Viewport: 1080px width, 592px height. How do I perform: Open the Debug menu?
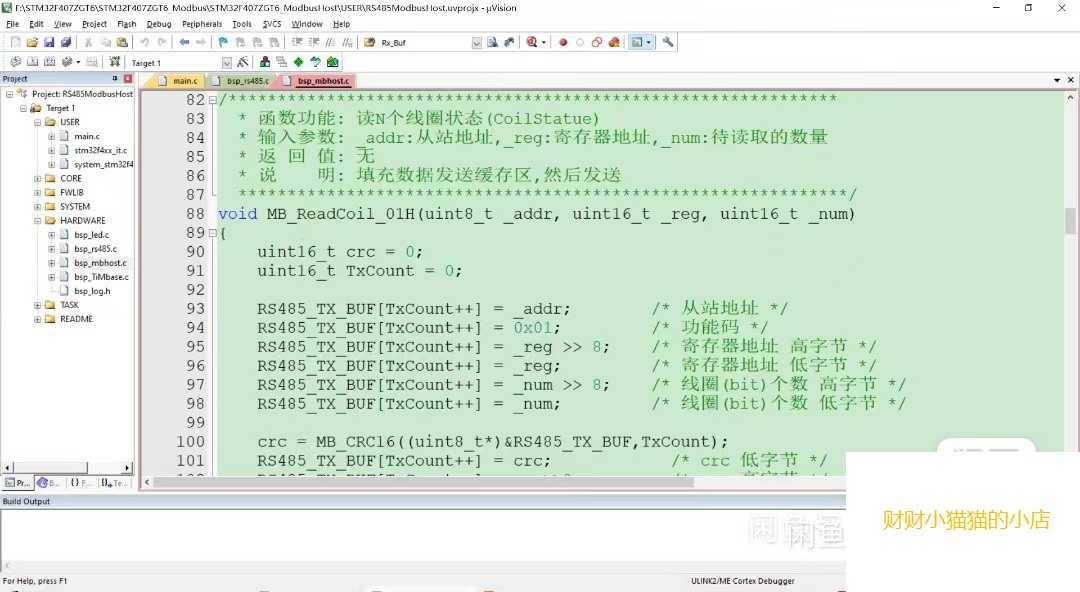click(x=159, y=24)
